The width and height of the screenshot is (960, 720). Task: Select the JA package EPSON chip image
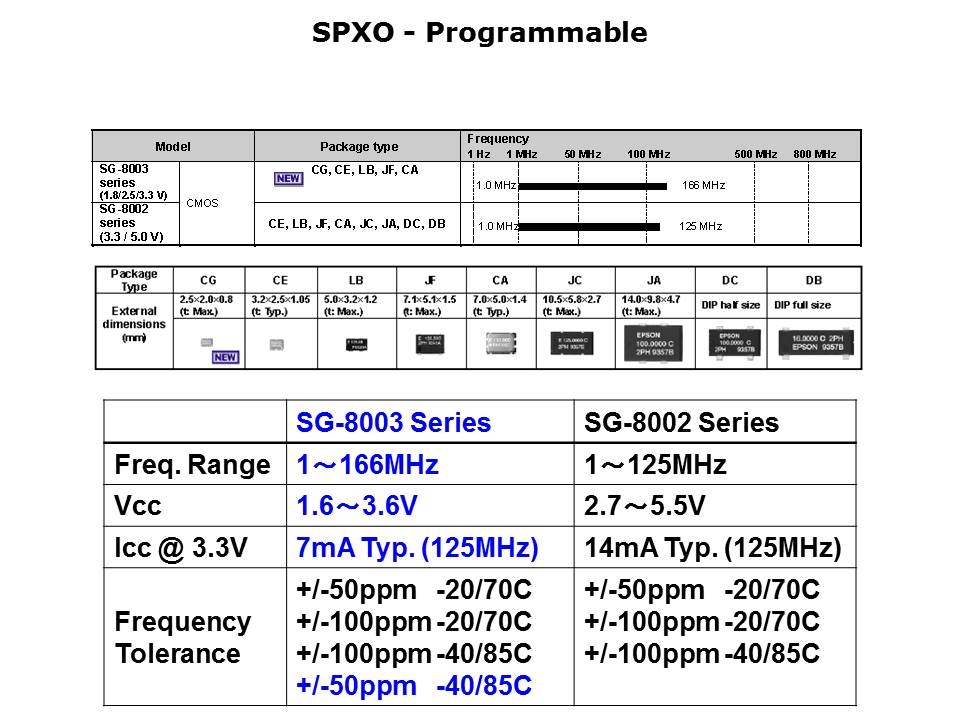pyautogui.click(x=655, y=344)
